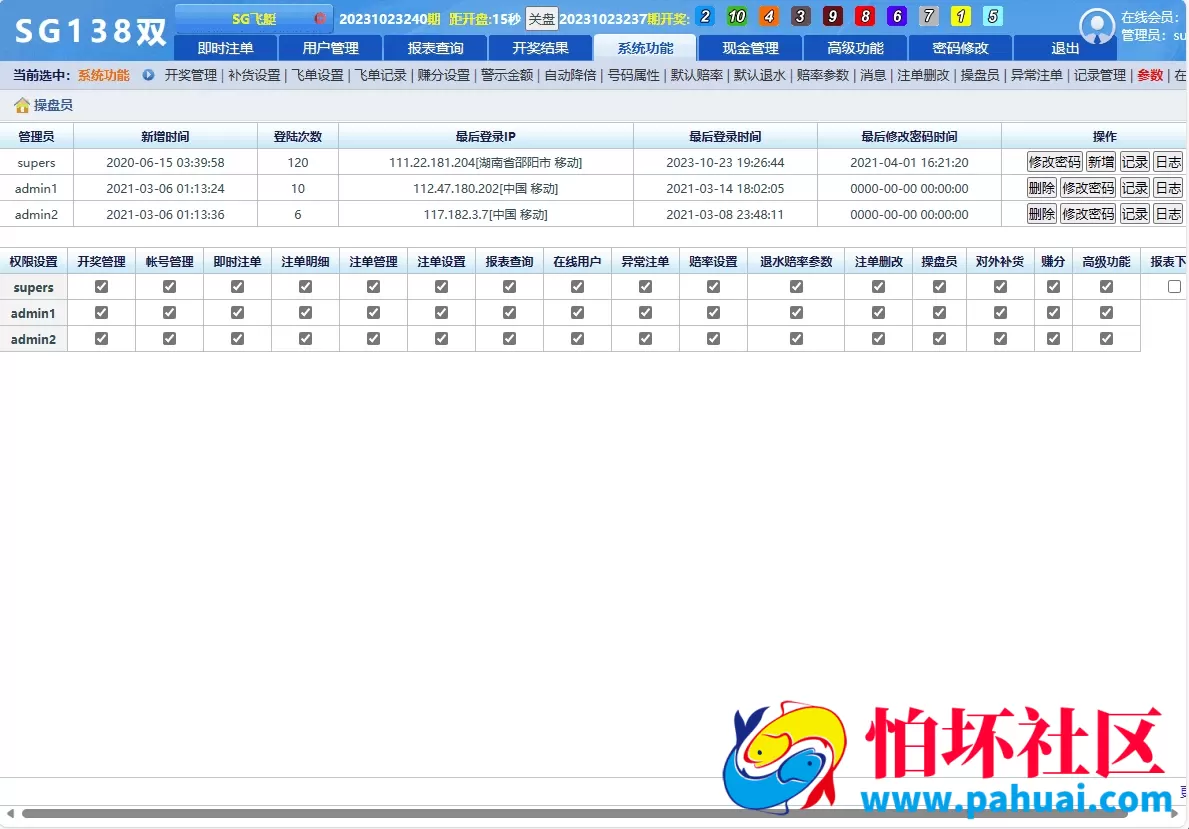This screenshot has height=829, width=1189.
Task: Open 警示金额 submenu link
Action: click(x=507, y=75)
